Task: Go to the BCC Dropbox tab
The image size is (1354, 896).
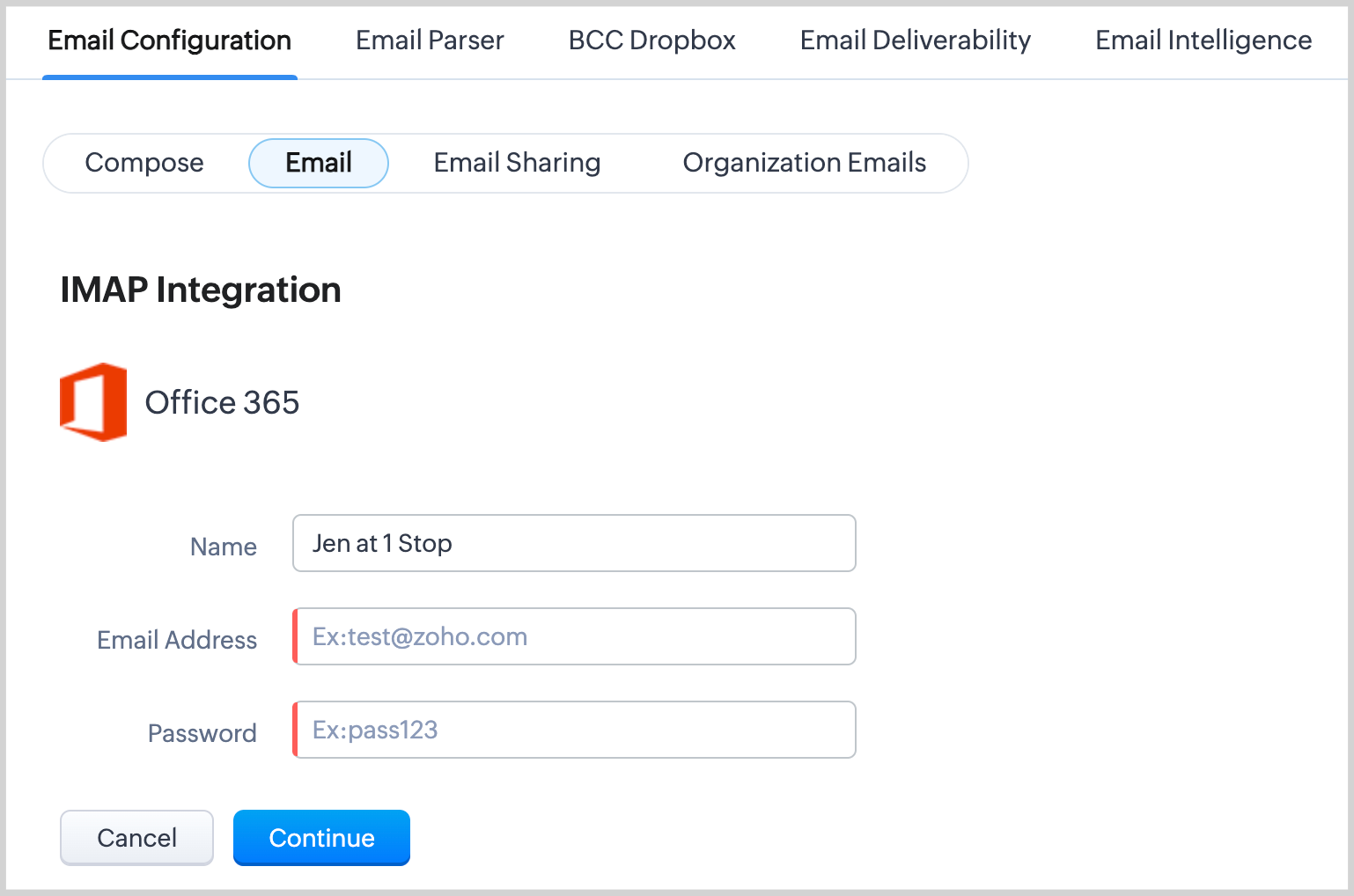Action: [x=651, y=40]
